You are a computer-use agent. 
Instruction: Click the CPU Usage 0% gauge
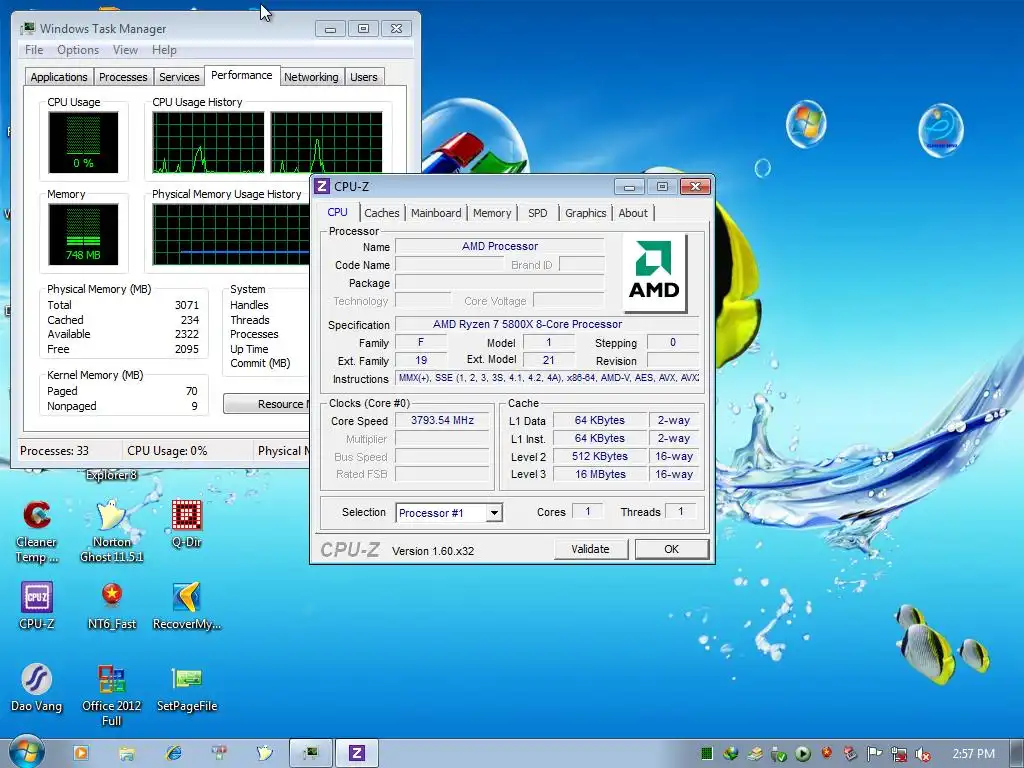pos(83,142)
